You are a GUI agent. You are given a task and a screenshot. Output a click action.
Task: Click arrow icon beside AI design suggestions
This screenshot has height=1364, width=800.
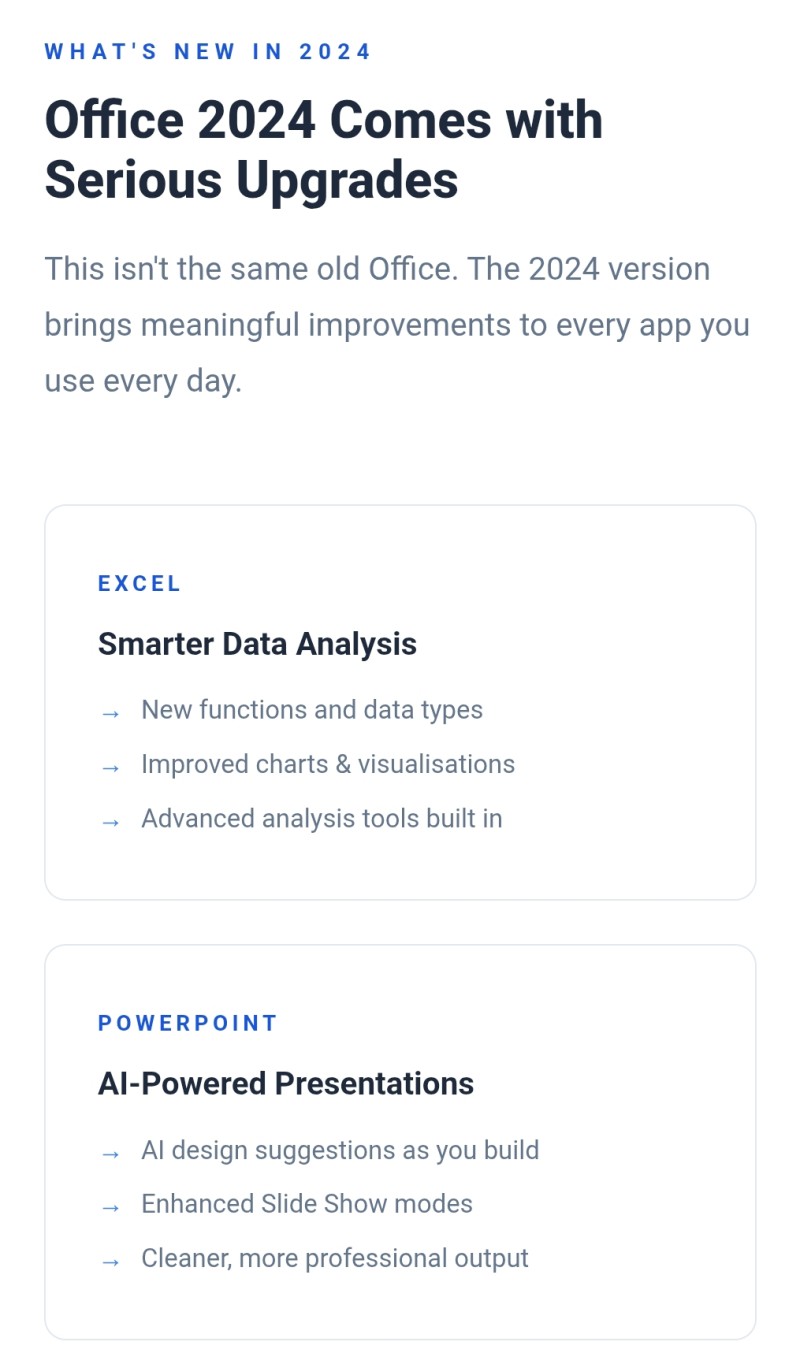110,1153
